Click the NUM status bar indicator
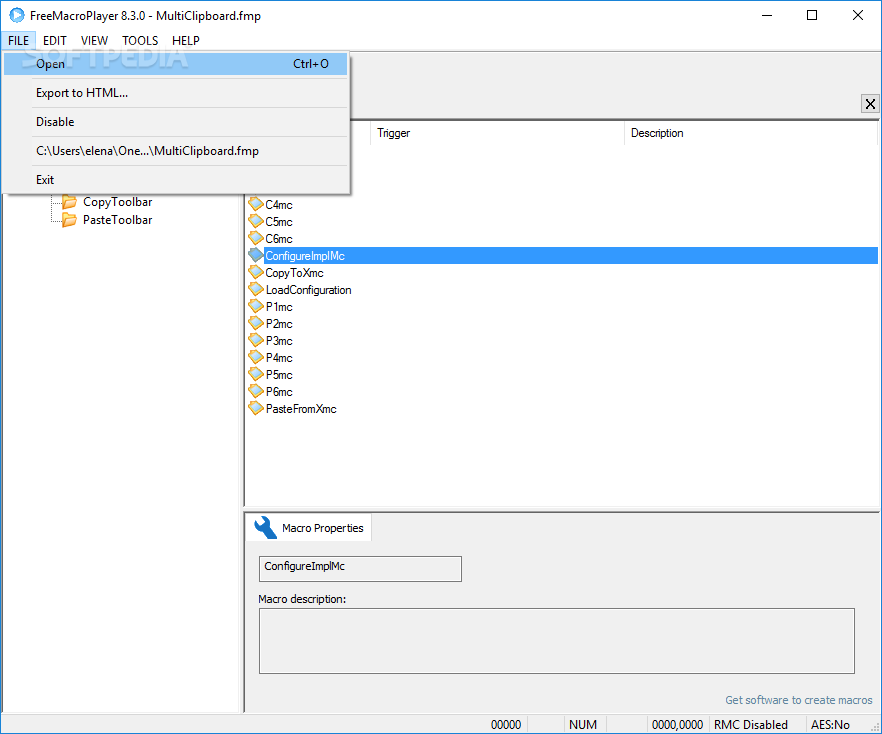Viewport: 882px width, 734px height. [583, 724]
